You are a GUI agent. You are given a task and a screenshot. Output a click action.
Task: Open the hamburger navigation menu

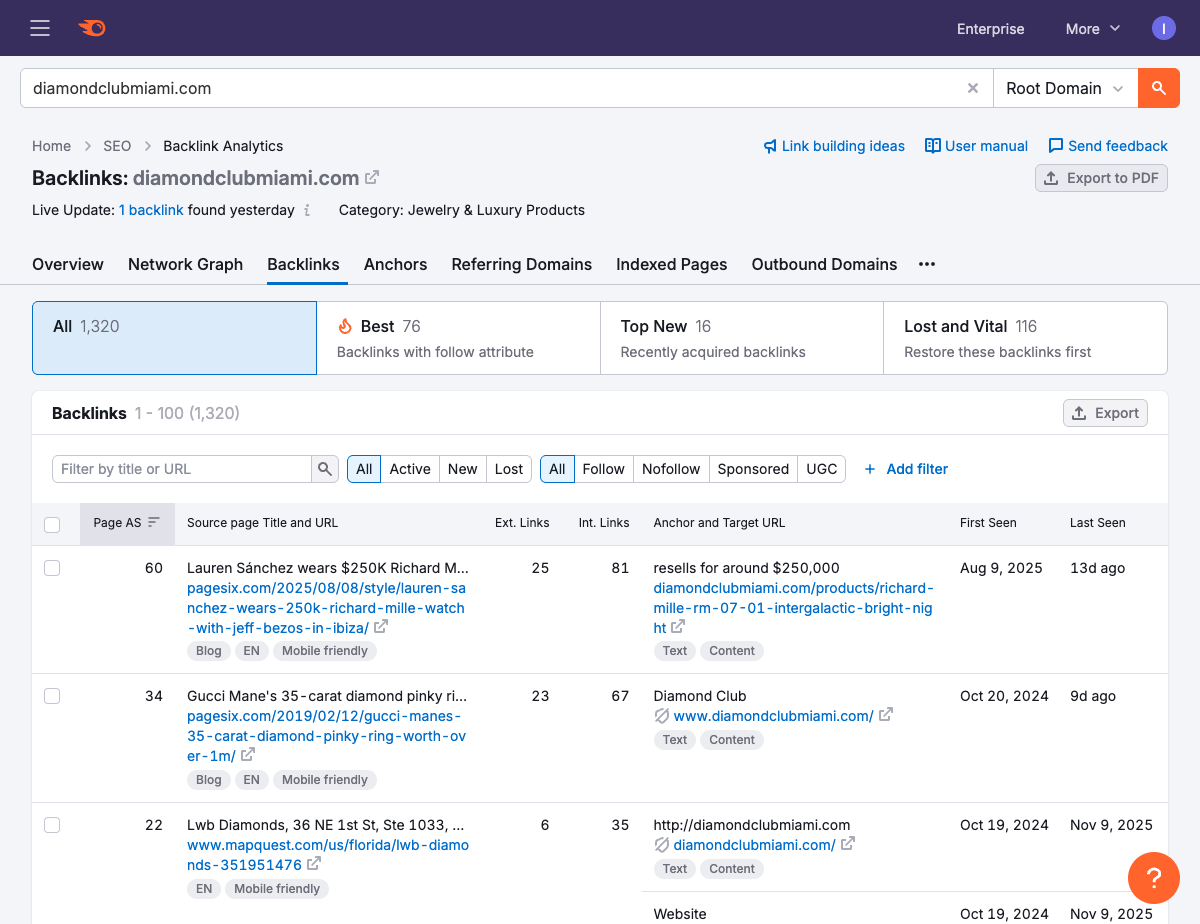[x=40, y=28]
